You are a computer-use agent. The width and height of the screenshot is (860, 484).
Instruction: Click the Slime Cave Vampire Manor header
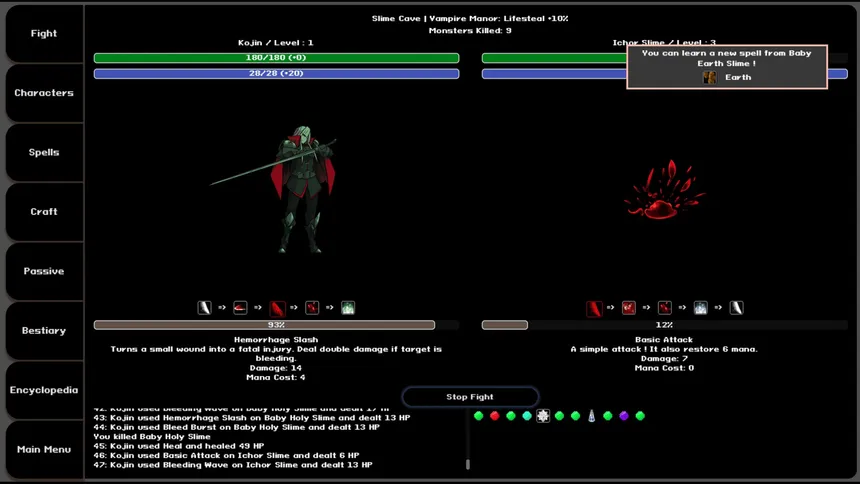click(x=470, y=19)
